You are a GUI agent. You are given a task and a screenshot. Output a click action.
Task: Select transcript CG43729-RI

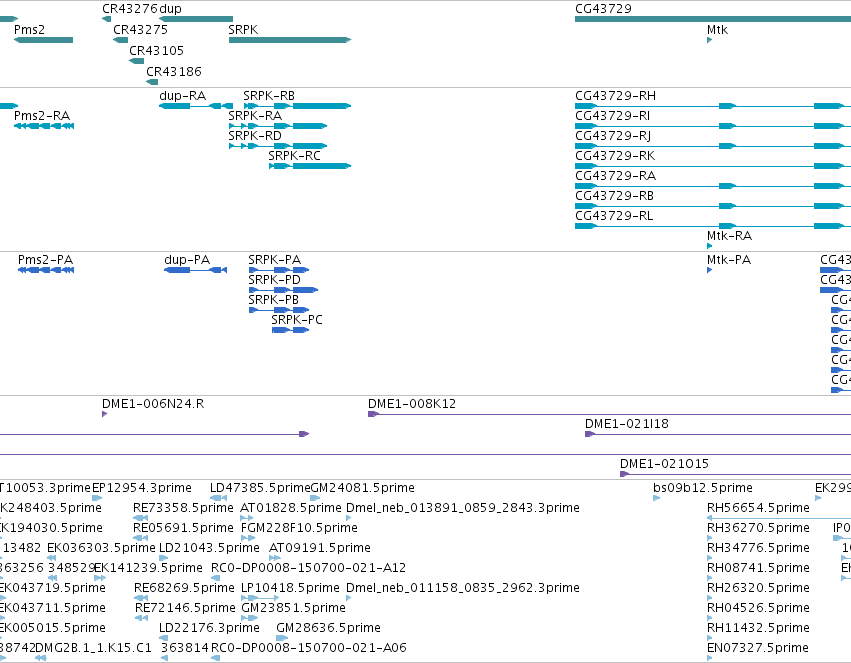(713, 126)
